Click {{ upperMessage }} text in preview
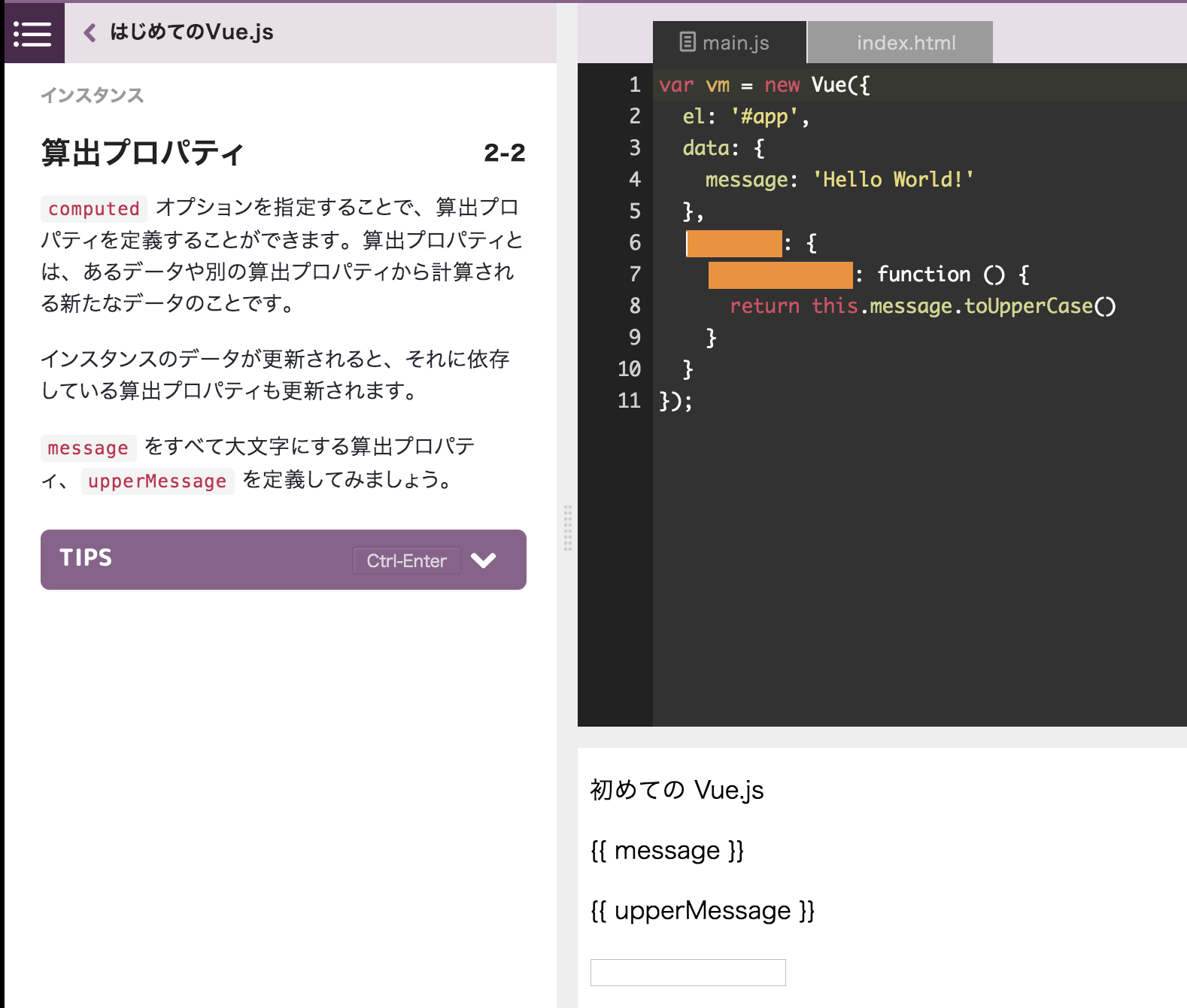Image resolution: width=1187 pixels, height=1008 pixels. click(702, 911)
